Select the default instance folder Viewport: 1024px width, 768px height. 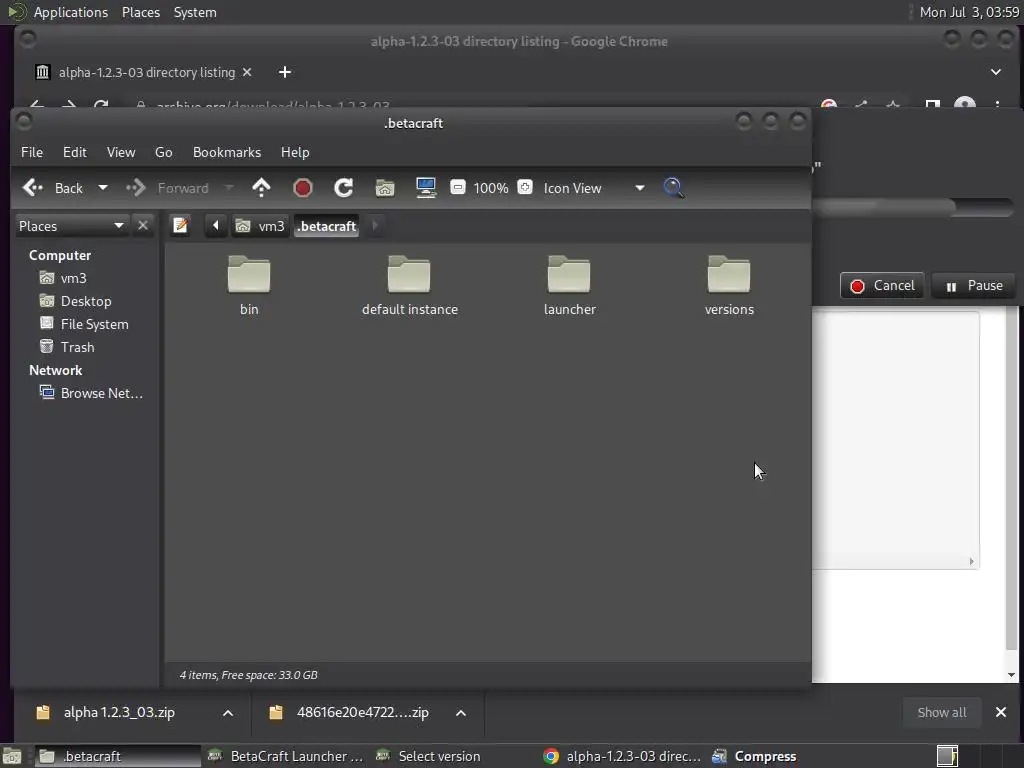tap(409, 285)
